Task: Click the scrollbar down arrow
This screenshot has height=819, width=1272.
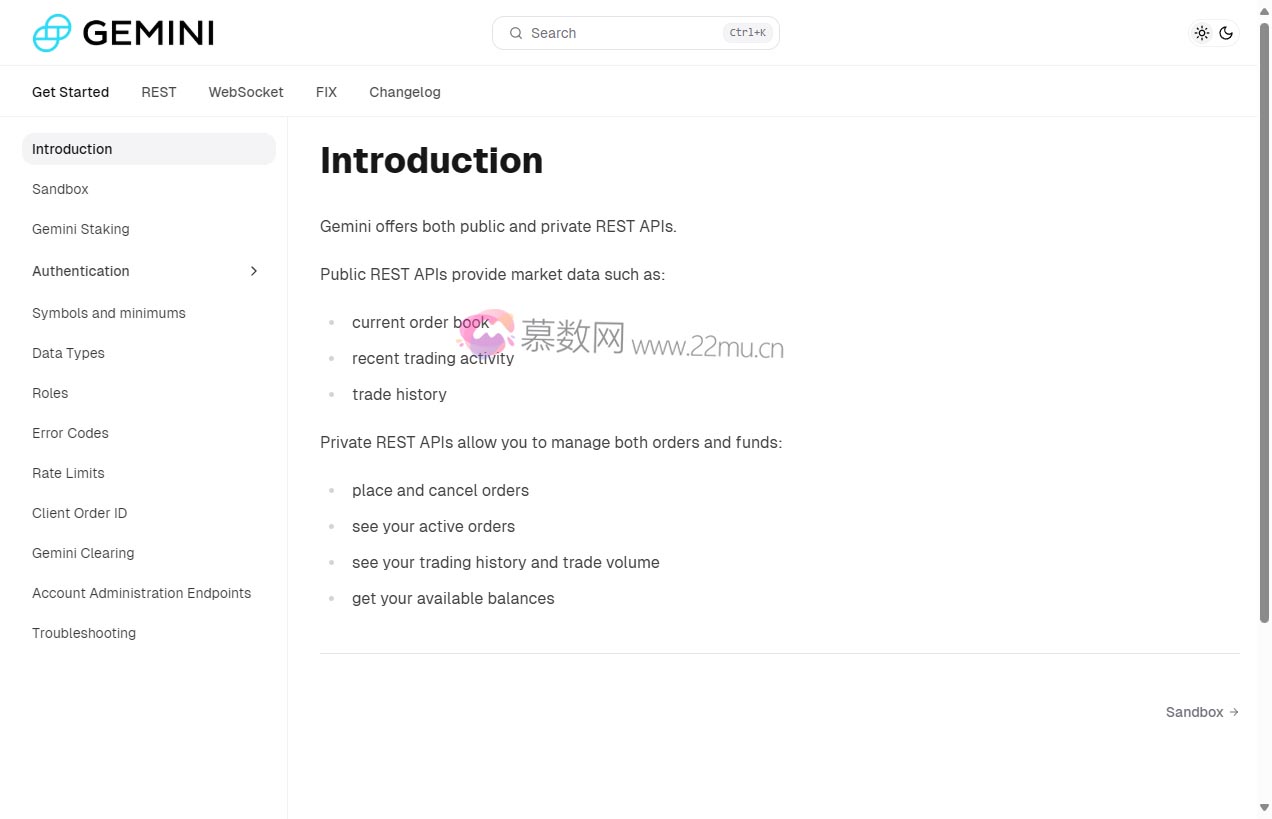Action: (x=1264, y=807)
